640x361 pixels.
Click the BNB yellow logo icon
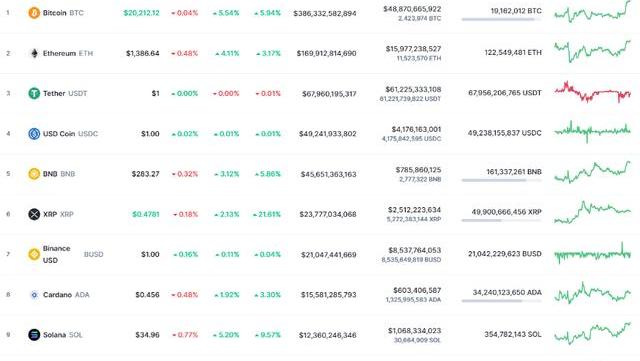coord(34,174)
